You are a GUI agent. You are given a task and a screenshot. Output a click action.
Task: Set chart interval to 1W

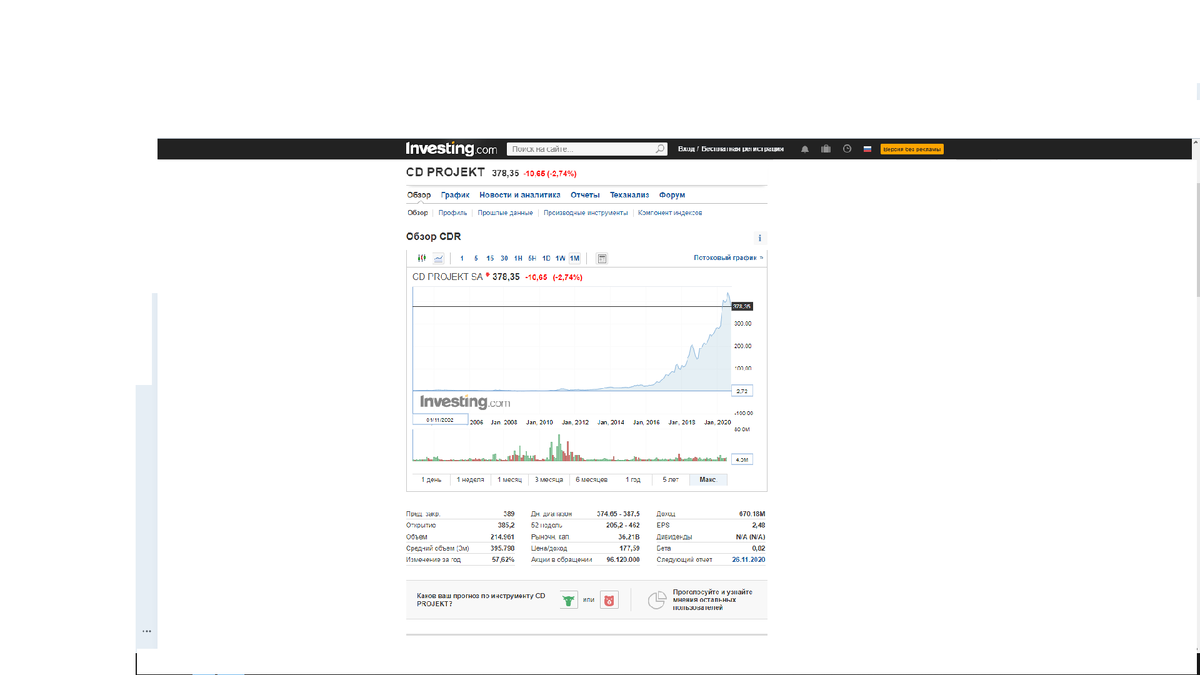[x=560, y=258]
